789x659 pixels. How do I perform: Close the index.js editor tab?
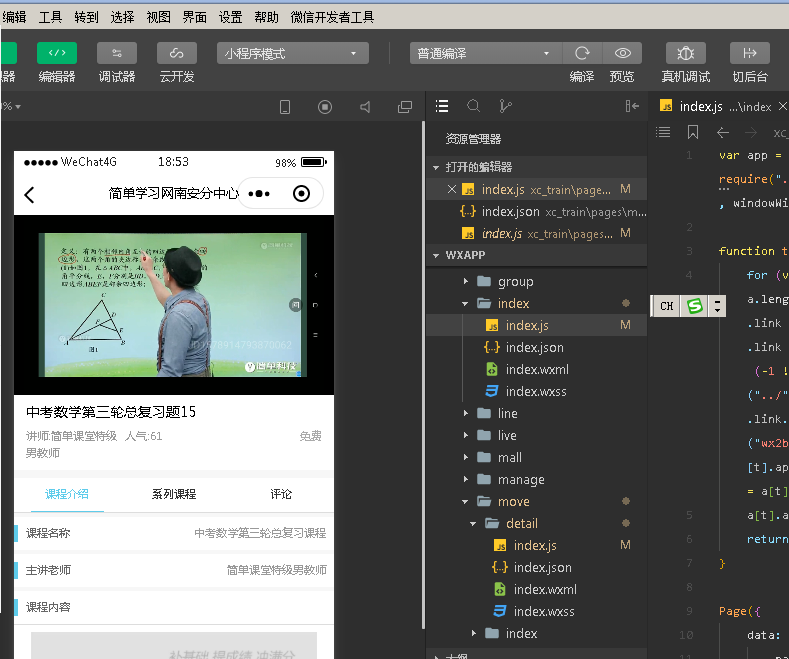coord(782,106)
